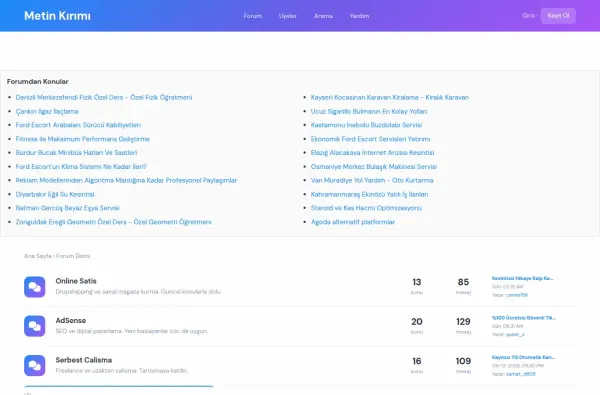Screen dimensions: 600x395
Task: Go to the Metin Kırımı site logo
Action: pyautogui.click(x=57, y=16)
